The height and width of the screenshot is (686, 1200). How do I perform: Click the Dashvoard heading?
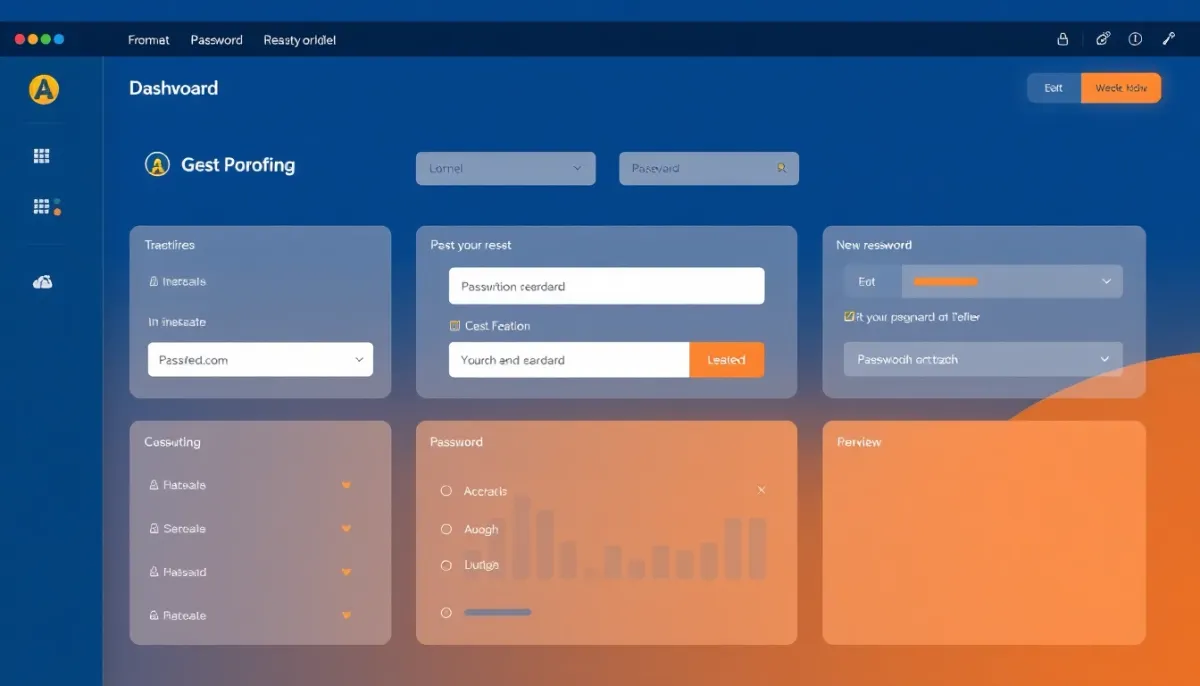tap(173, 88)
